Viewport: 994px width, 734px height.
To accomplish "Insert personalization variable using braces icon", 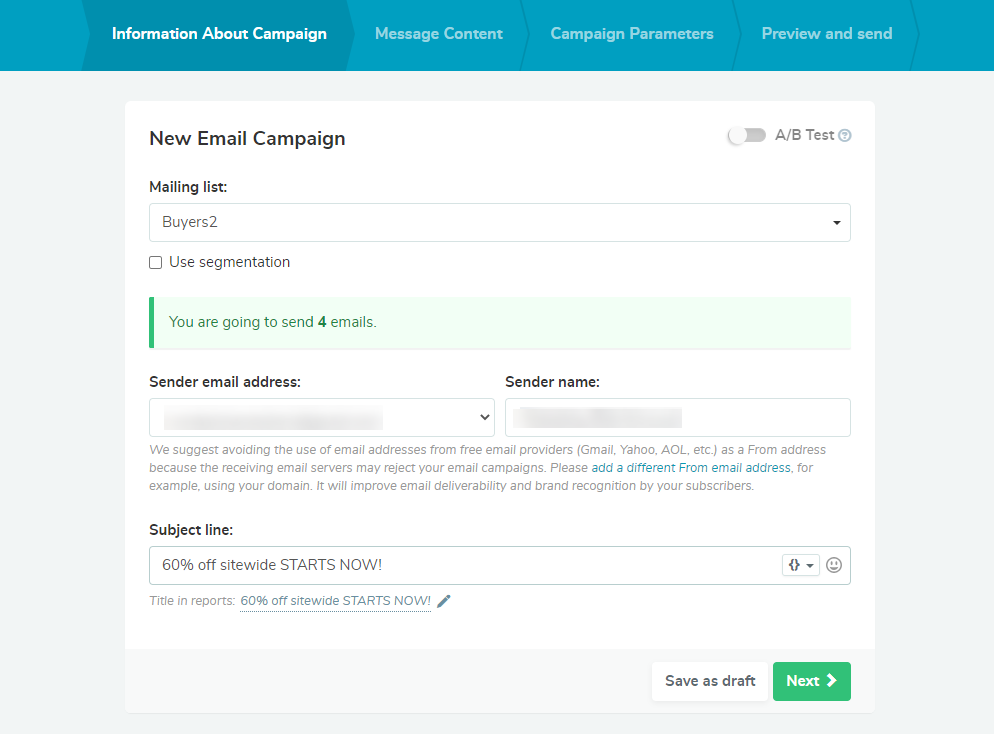I will point(795,564).
